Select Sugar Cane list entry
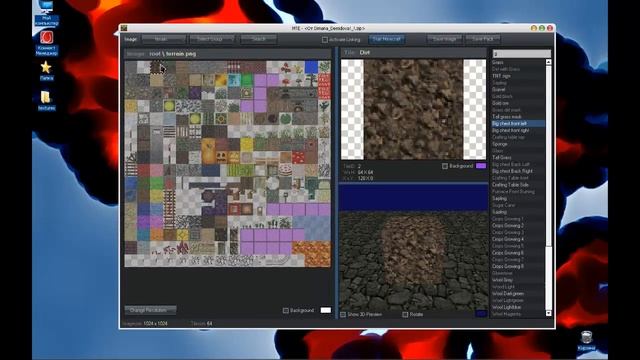Image resolution: width=640 pixels, height=360 pixels. pos(518,205)
